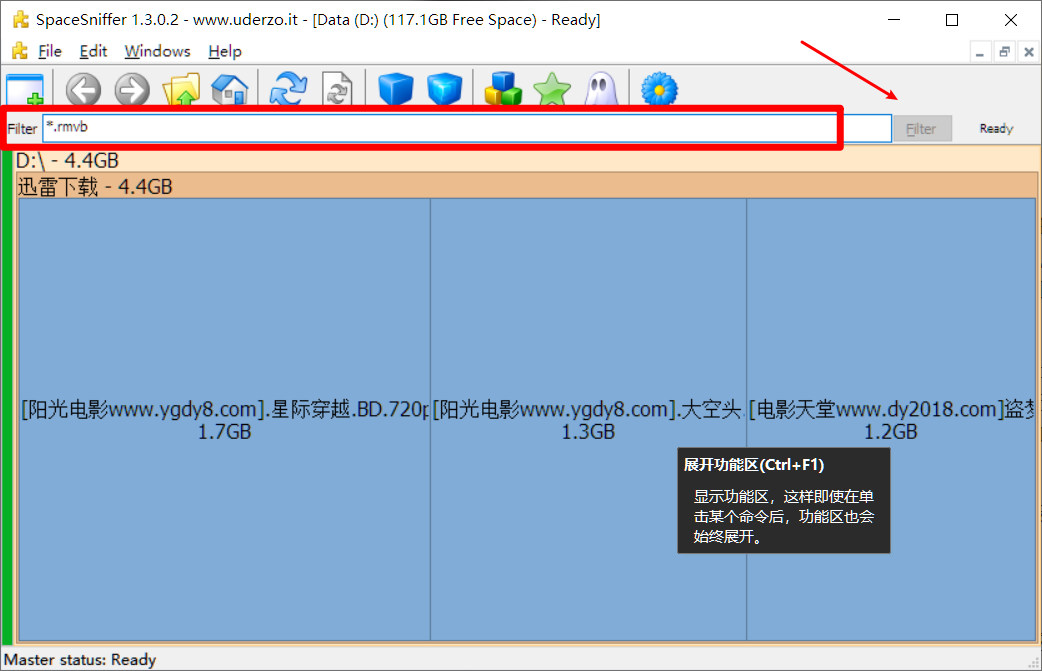Select the 星际穿越 1.7GB file block
Screen dimensions: 1042x671
coord(225,419)
